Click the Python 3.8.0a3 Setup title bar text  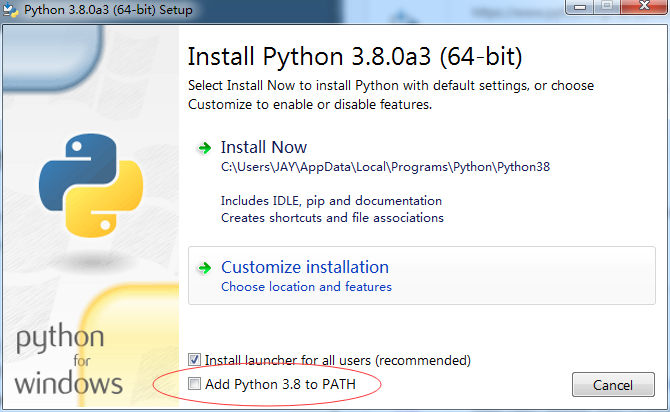[108, 10]
